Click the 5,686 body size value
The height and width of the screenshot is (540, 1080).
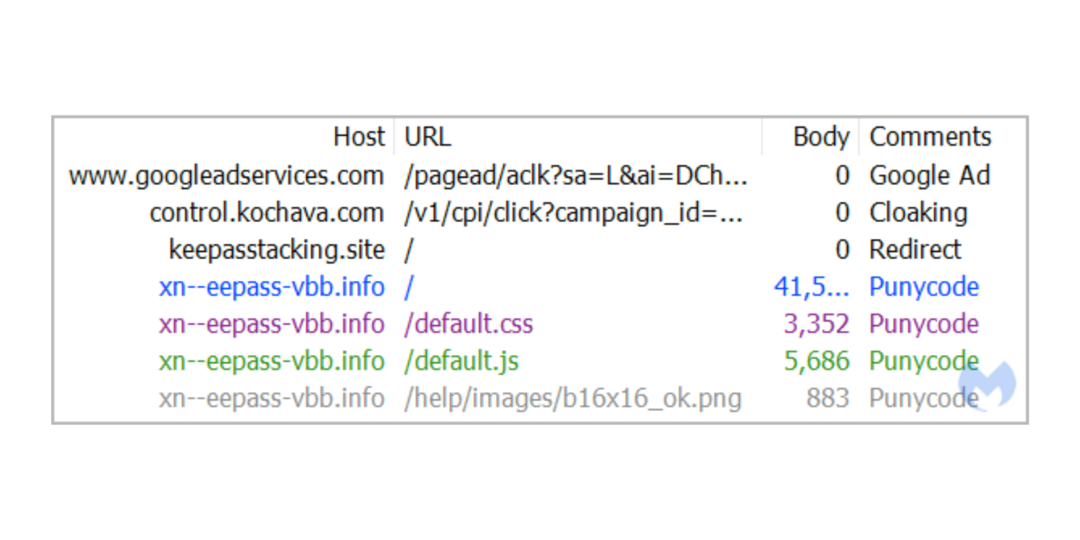[x=816, y=361]
